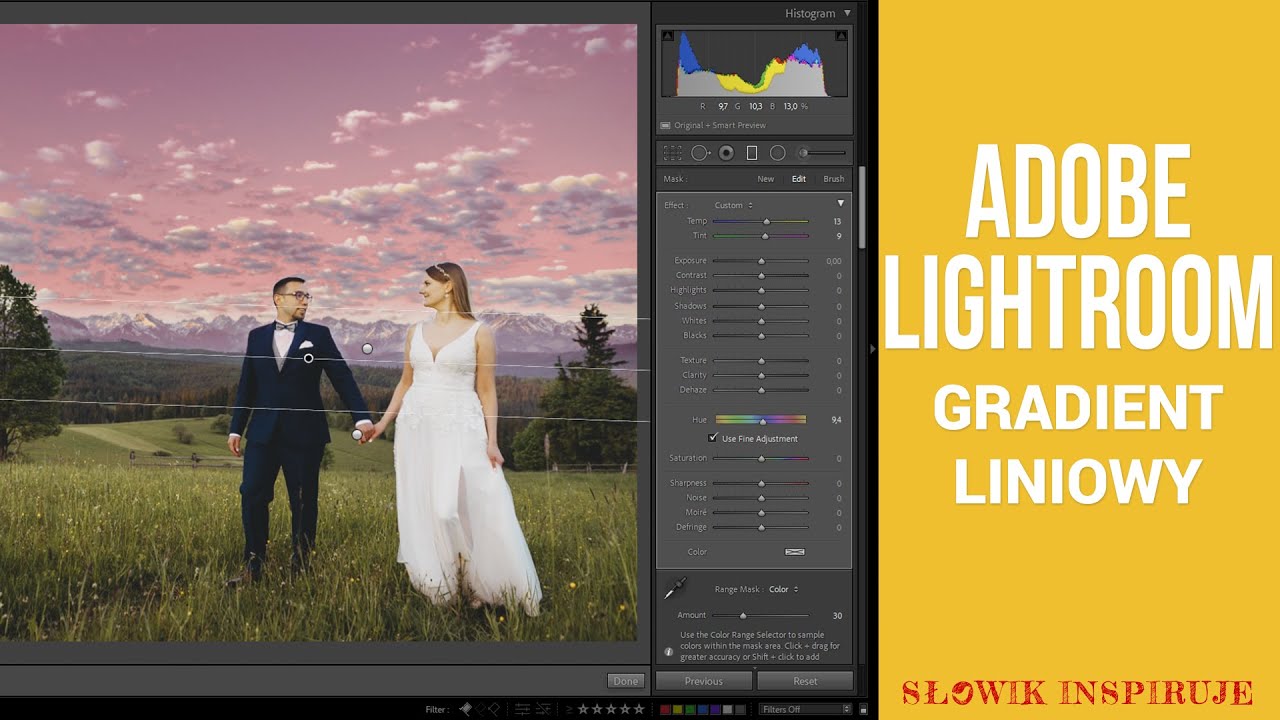The height and width of the screenshot is (720, 1280).
Task: Toggle blue color label filter
Action: (703, 709)
